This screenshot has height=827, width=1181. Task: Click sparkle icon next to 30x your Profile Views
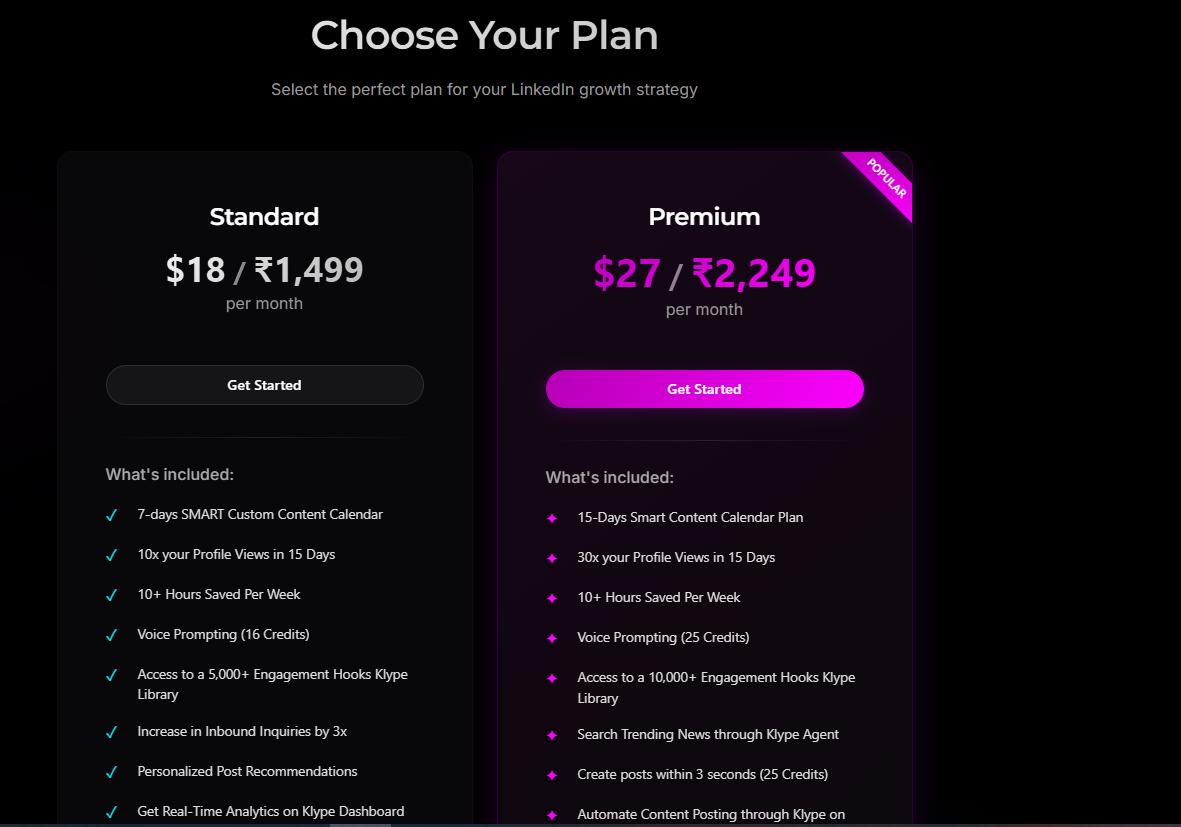pos(552,558)
